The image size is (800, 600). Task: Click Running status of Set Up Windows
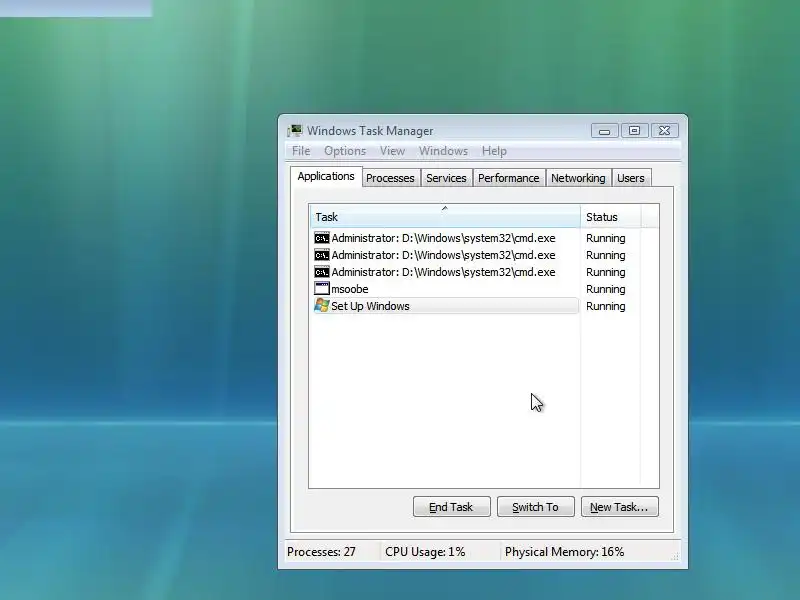pyautogui.click(x=606, y=306)
